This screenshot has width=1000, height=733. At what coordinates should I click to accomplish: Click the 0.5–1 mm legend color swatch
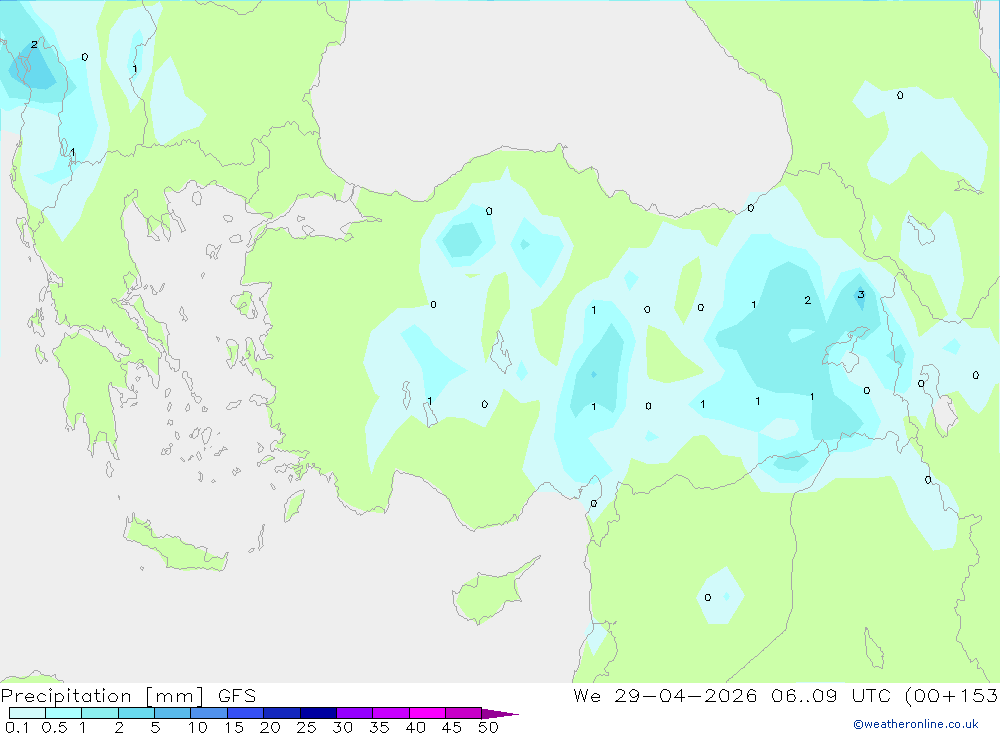(64, 713)
